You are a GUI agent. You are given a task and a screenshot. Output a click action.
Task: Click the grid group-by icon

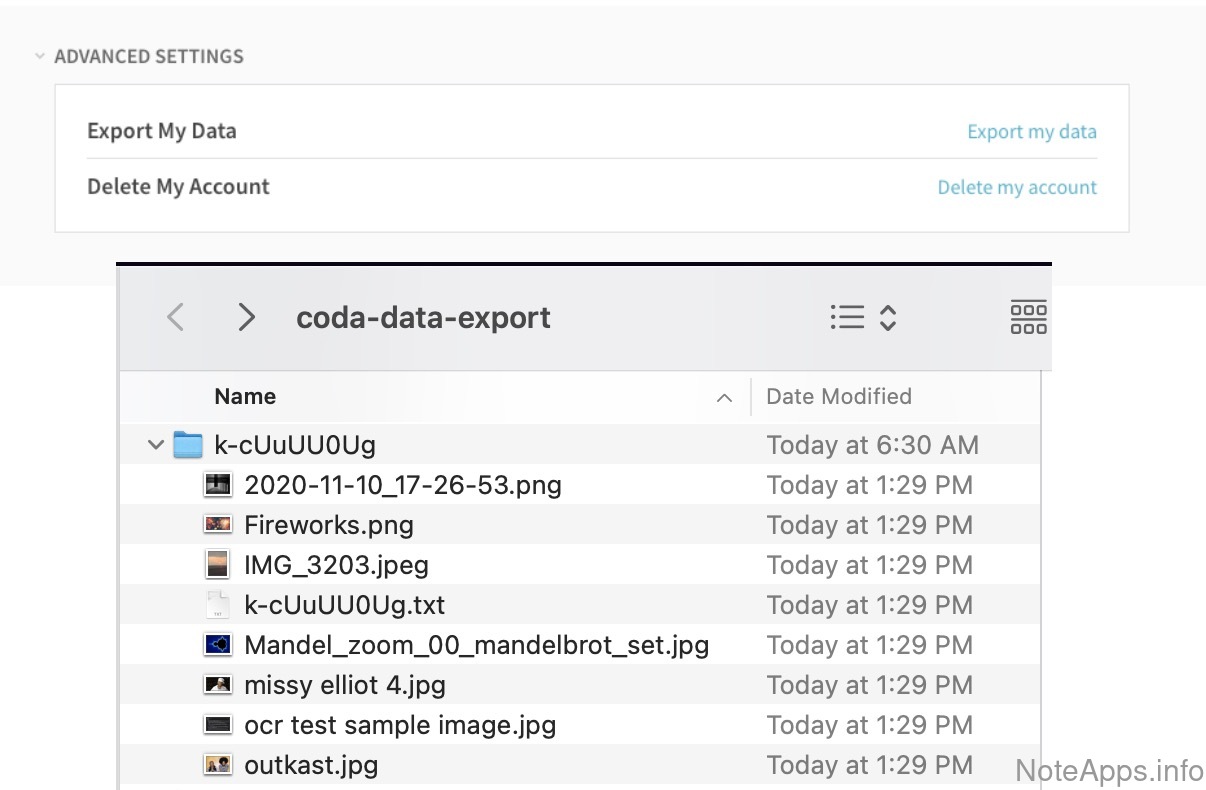pos(1028,317)
